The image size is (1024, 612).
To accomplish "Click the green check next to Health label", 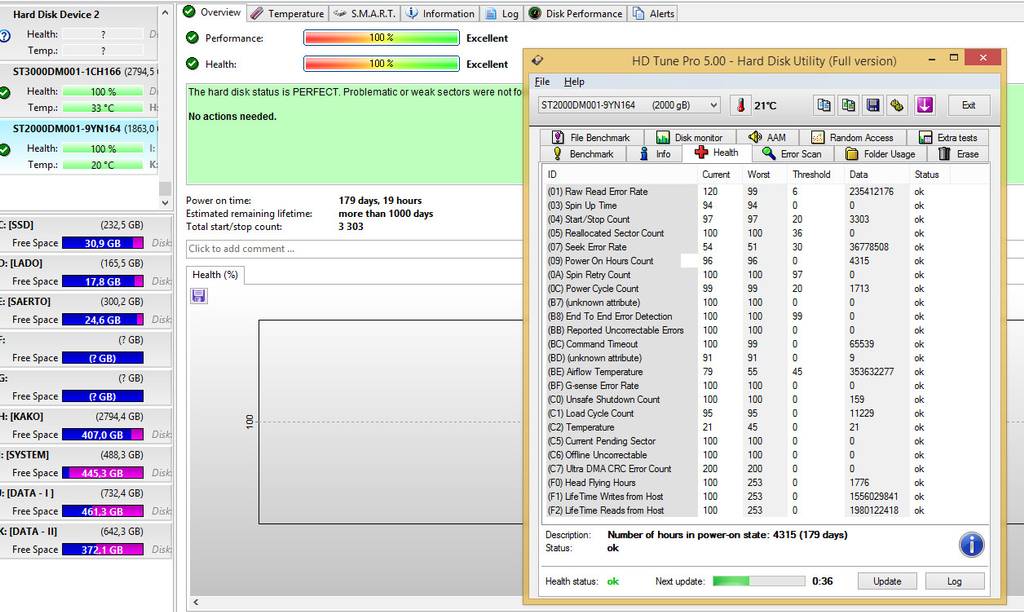I will pos(192,63).
